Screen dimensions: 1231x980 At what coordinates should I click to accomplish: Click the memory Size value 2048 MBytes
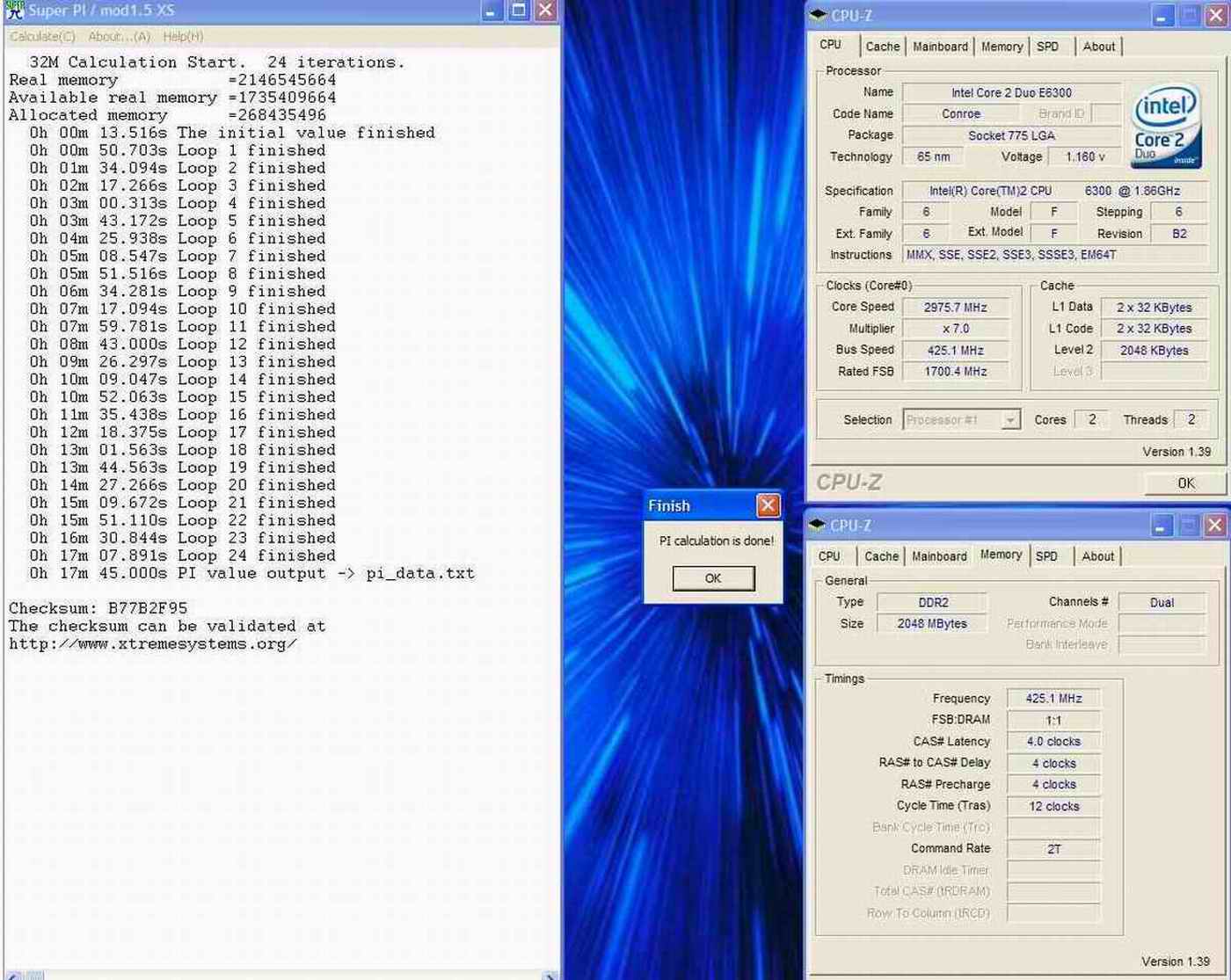[933, 624]
